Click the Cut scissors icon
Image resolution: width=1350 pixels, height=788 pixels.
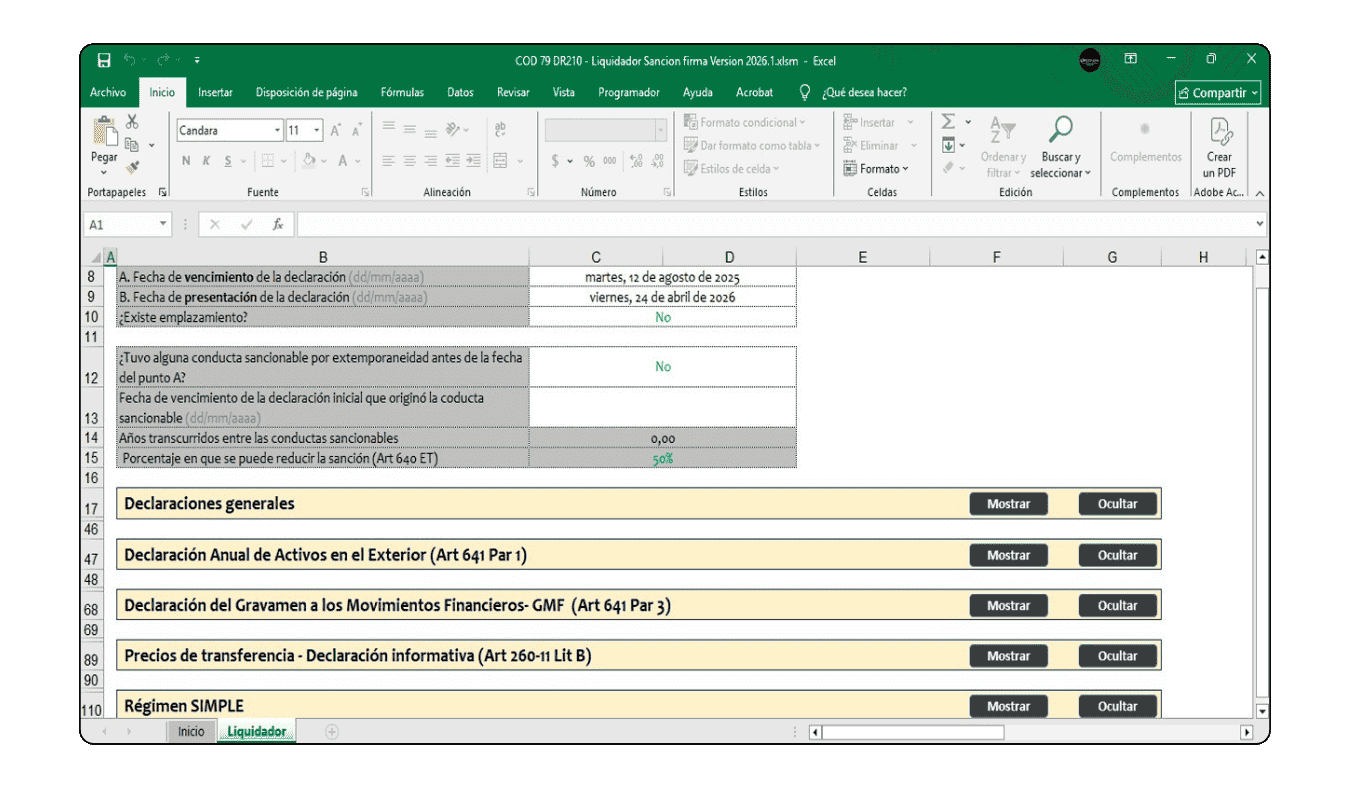pyautogui.click(x=132, y=122)
